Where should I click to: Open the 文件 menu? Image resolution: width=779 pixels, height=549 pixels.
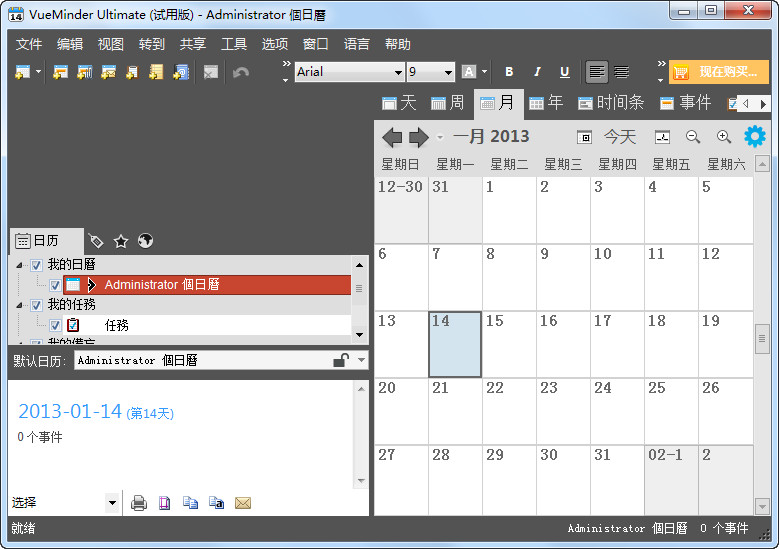(29, 44)
